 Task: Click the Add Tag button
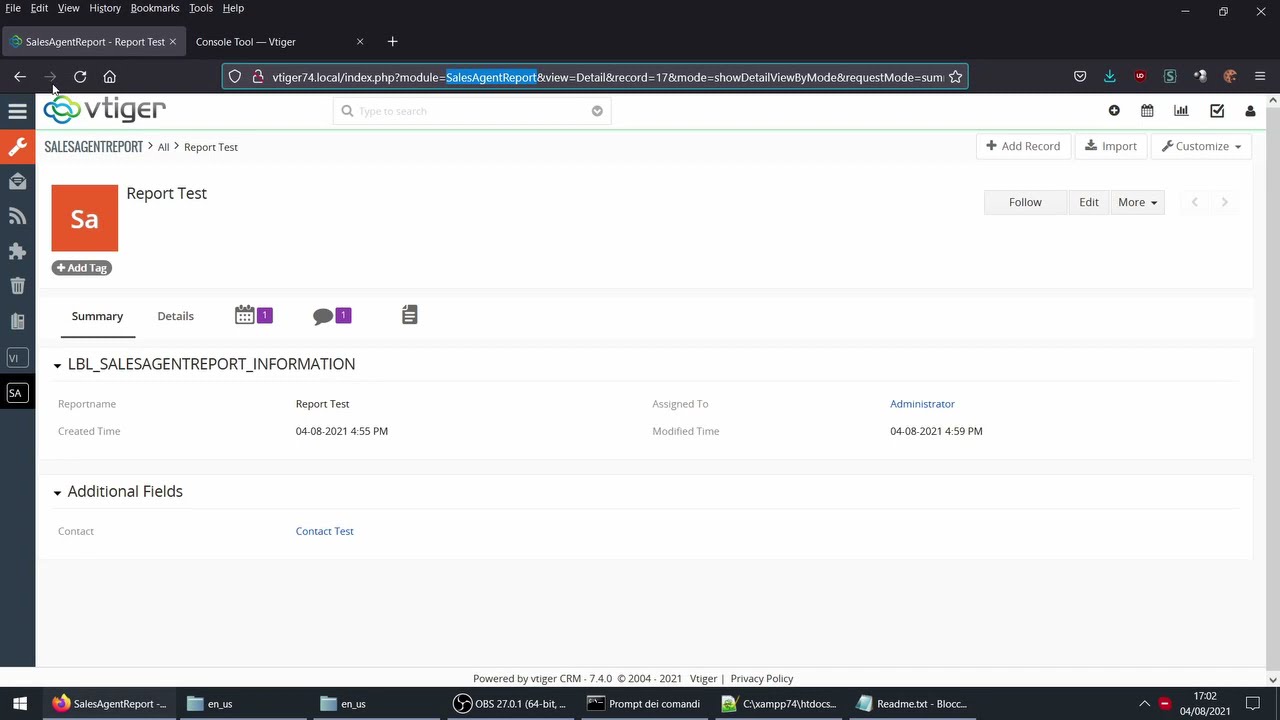click(x=81, y=268)
